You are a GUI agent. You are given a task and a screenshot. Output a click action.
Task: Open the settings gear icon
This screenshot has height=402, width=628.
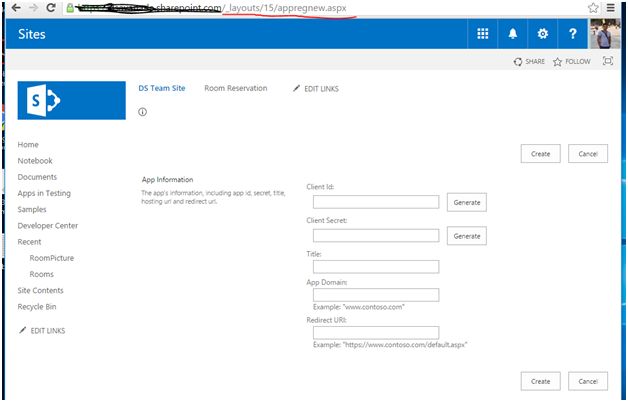(x=543, y=34)
